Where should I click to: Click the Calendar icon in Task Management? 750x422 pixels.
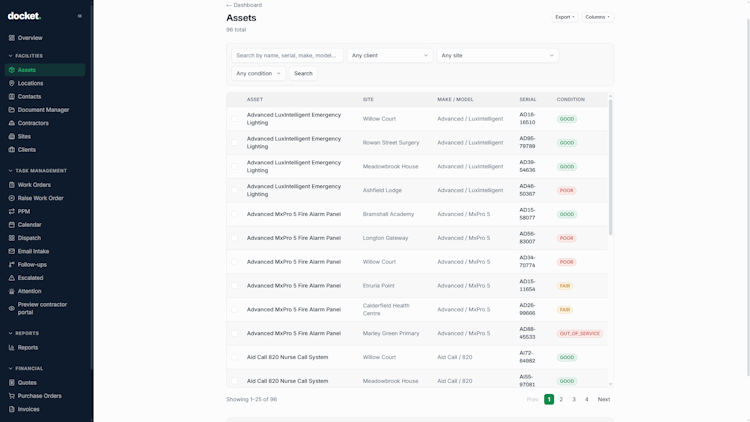coord(11,224)
